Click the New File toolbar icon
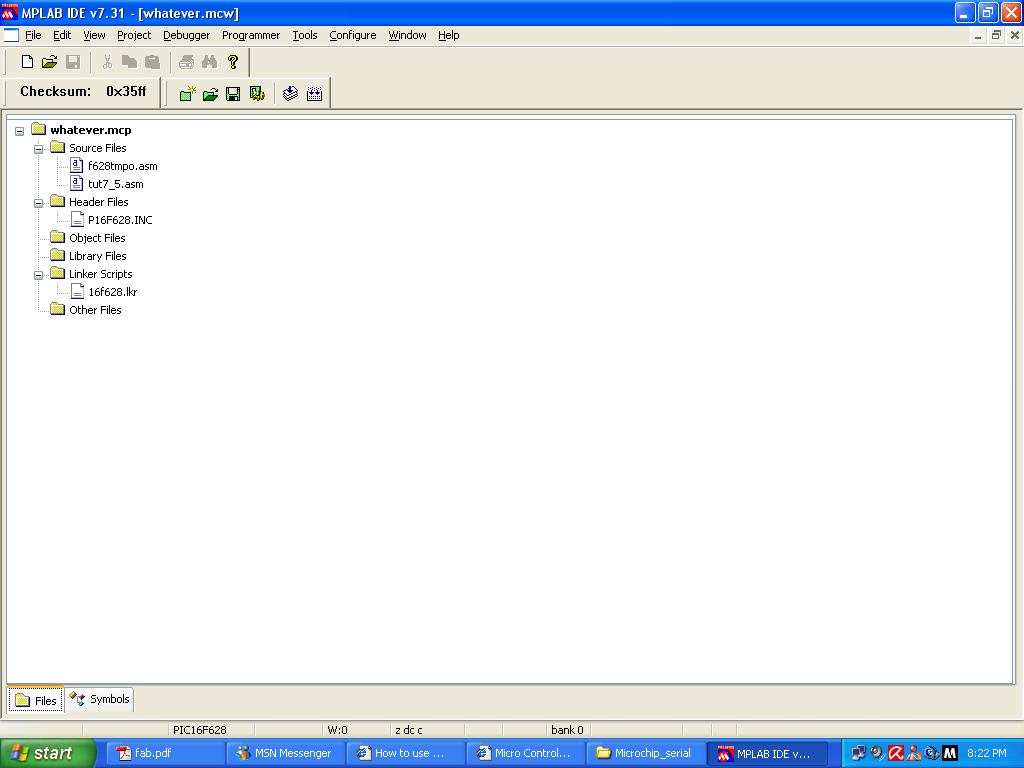 coord(27,62)
